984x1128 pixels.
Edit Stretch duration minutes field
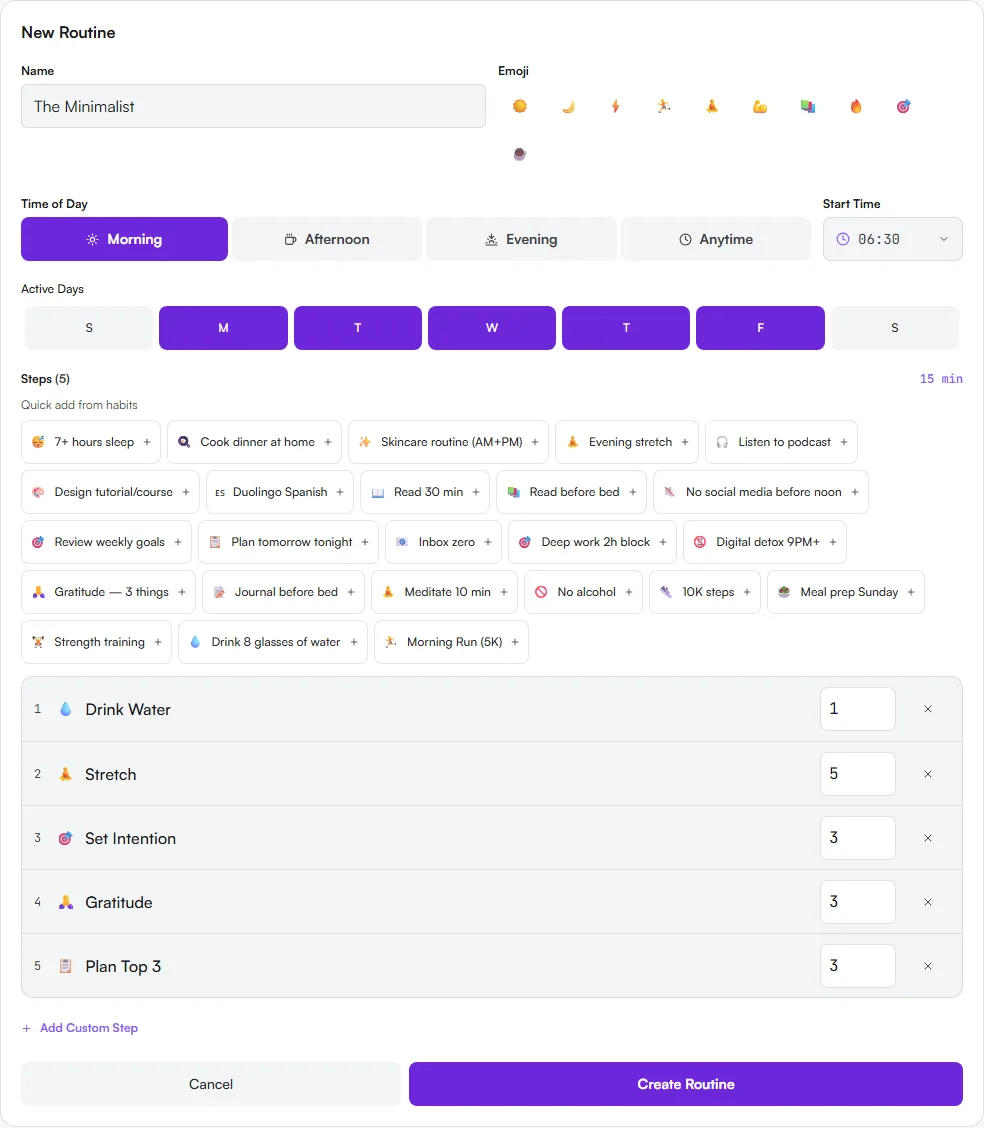[857, 774]
